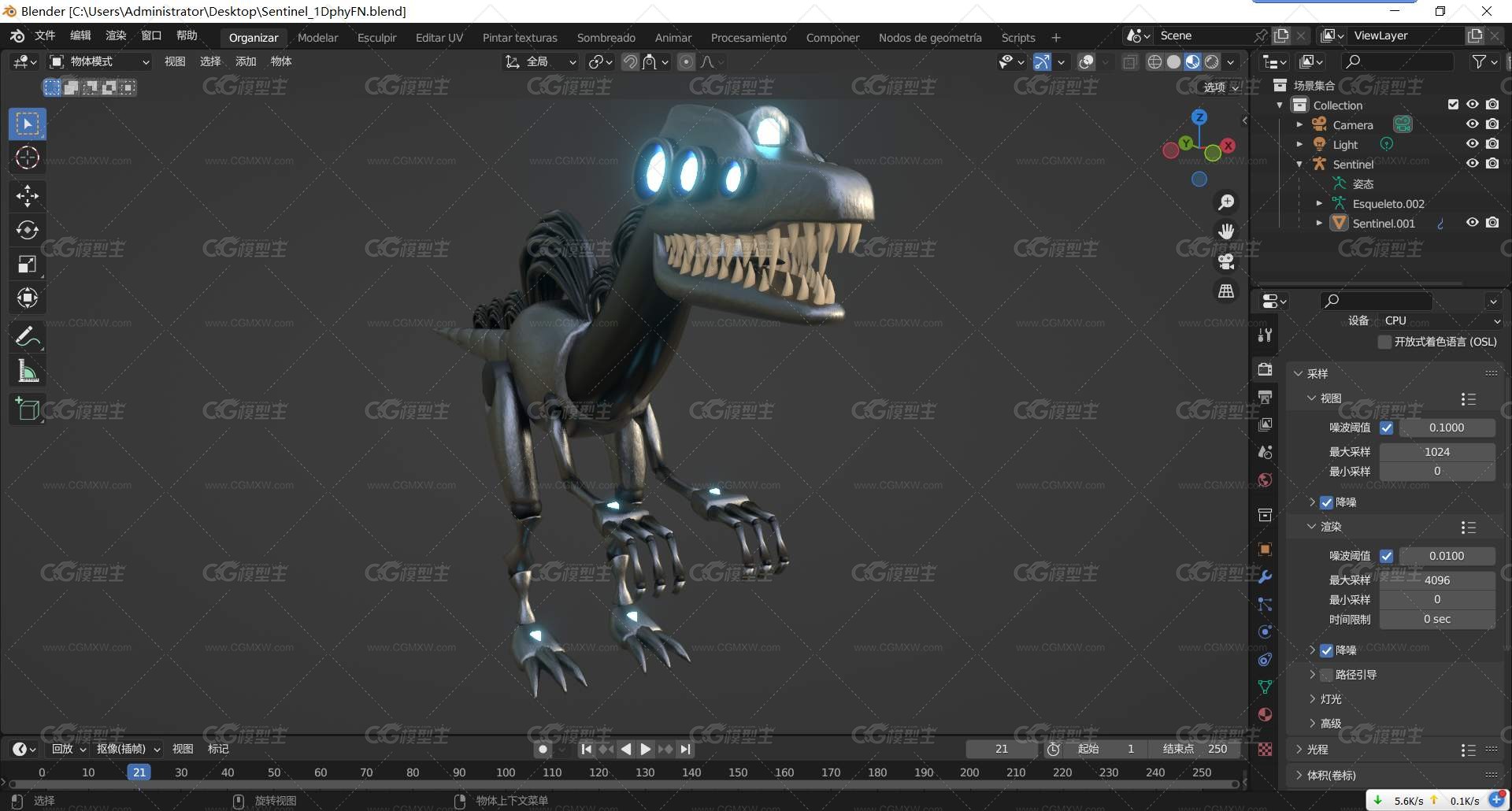Select the Measure ruler tool
The width and height of the screenshot is (1512, 811).
(x=28, y=371)
